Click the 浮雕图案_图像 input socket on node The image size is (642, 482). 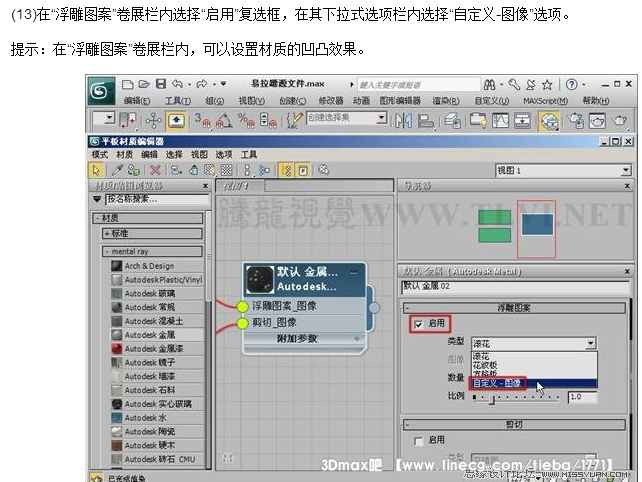243,306
